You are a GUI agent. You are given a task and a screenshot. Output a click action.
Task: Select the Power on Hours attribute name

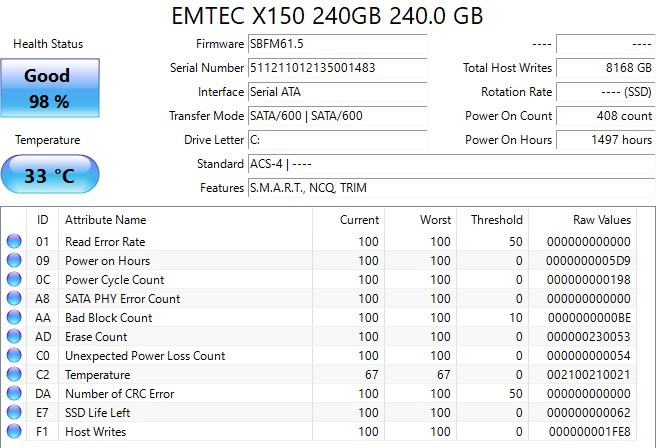(107, 261)
